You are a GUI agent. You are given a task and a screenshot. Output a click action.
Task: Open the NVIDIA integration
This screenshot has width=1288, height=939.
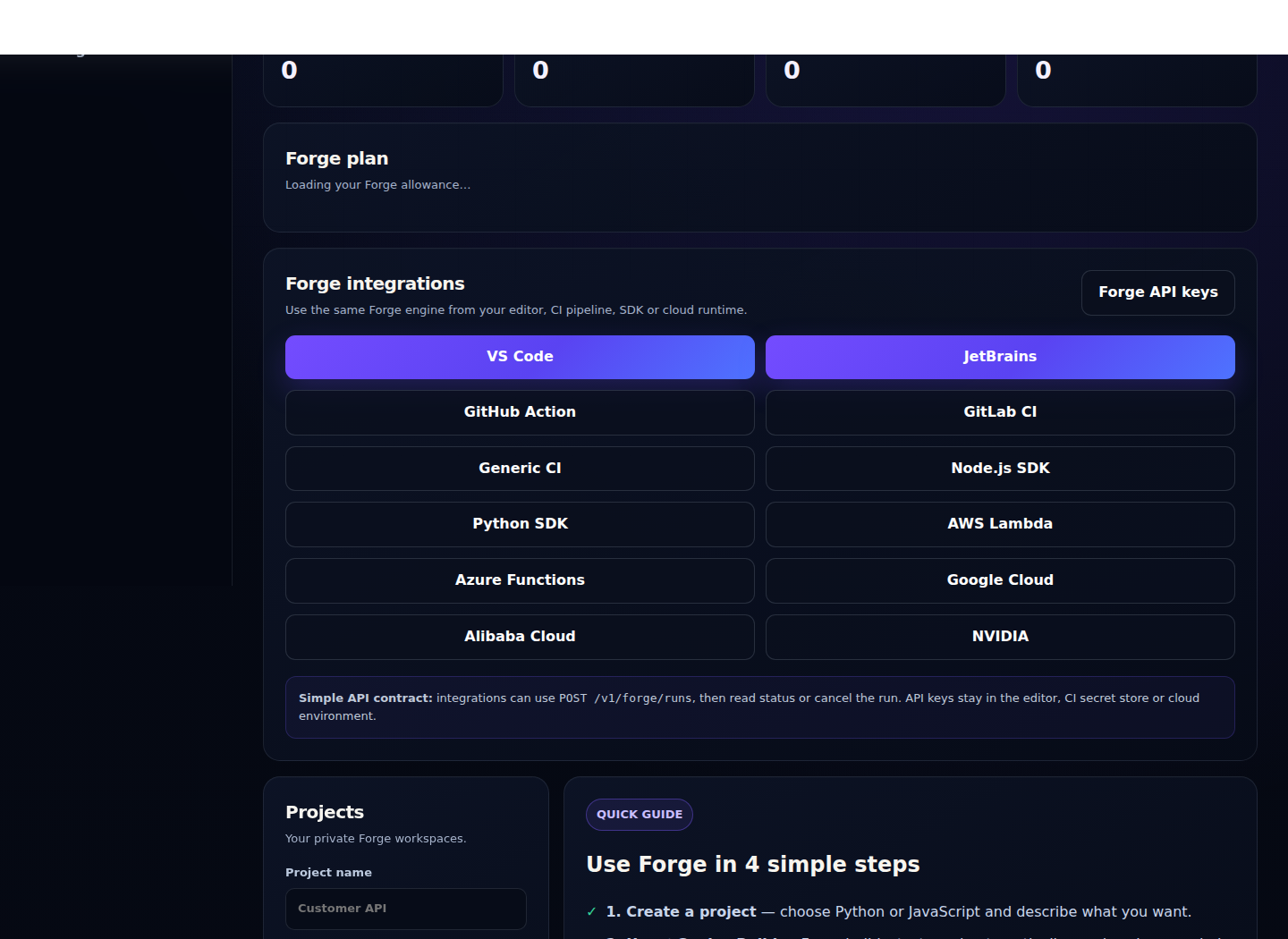(1000, 637)
